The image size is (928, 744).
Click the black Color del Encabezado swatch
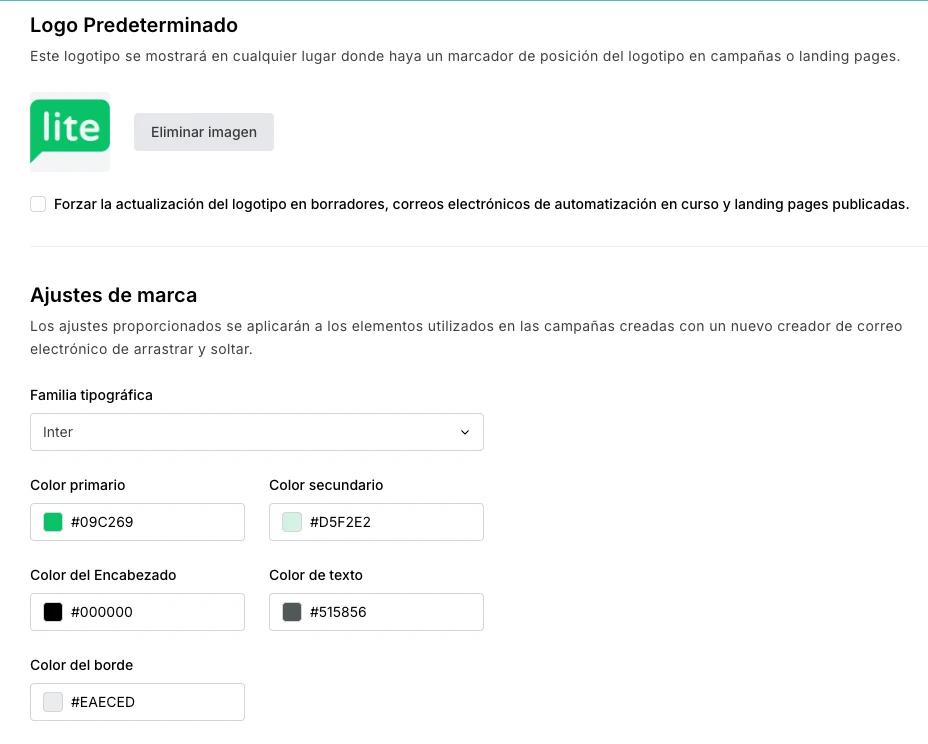pos(53,612)
